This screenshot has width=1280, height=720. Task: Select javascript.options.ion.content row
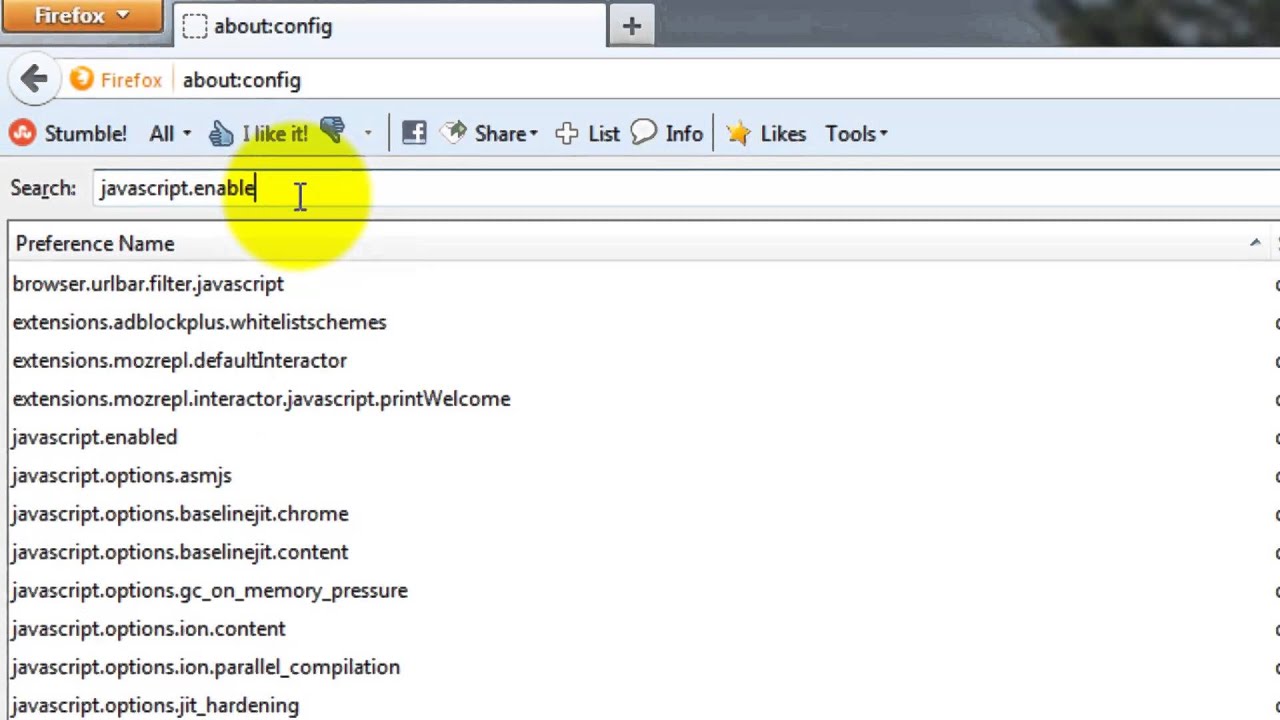click(640, 629)
